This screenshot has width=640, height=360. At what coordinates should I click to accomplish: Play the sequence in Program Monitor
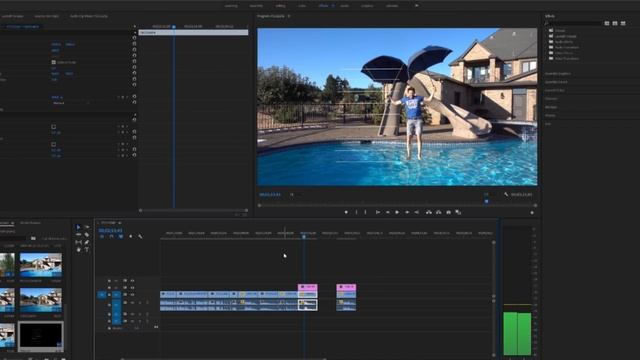tap(397, 212)
